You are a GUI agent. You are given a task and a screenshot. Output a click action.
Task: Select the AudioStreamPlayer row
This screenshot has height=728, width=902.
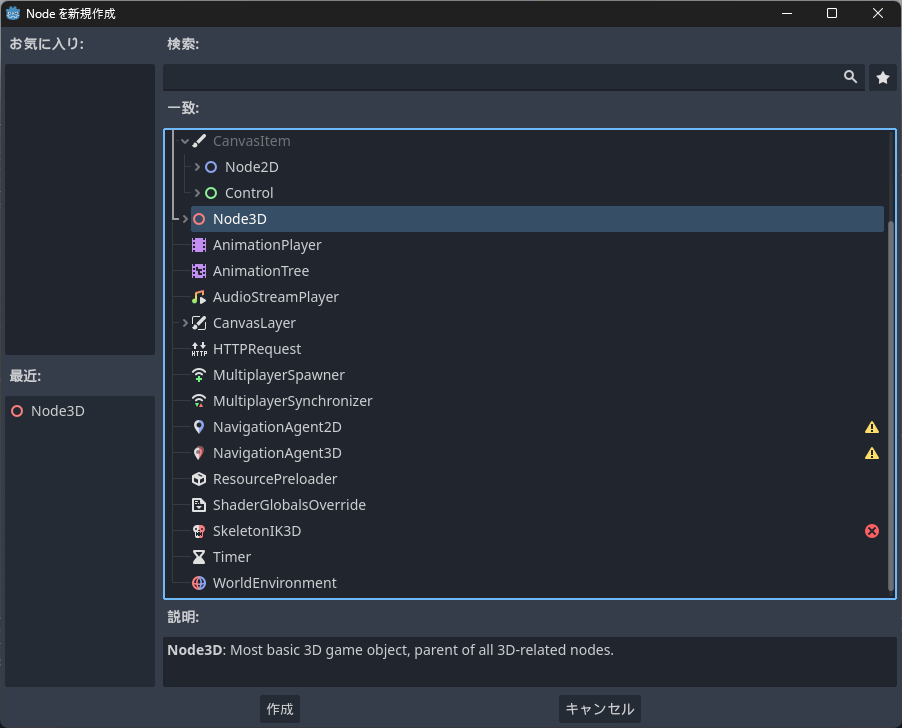pos(537,297)
